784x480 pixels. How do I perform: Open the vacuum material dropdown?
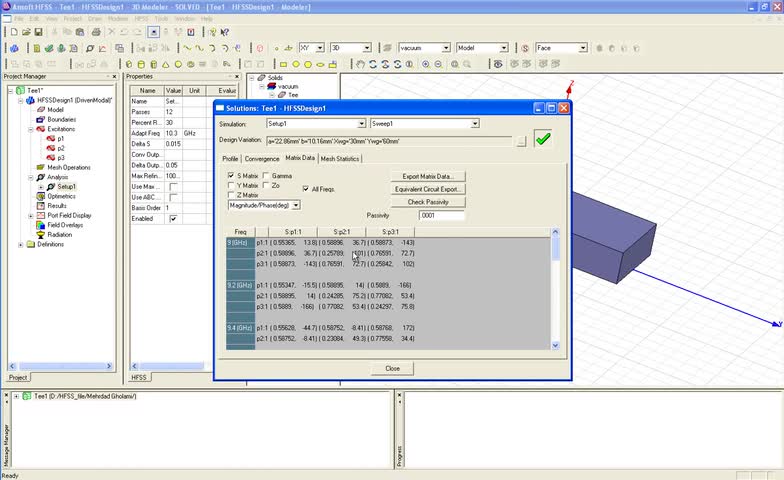[x=446, y=48]
